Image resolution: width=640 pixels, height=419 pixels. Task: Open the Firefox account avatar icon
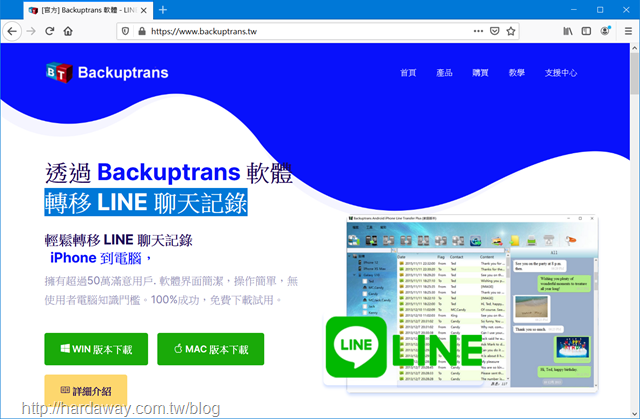tap(605, 31)
